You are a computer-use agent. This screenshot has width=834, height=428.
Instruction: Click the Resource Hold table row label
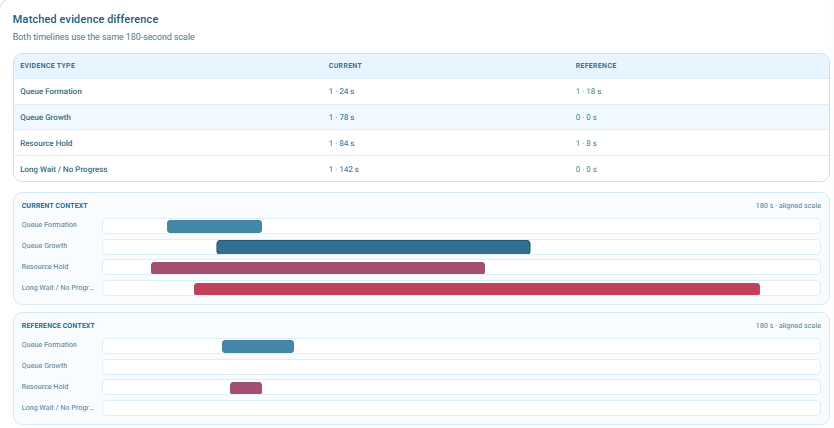[x=46, y=144]
